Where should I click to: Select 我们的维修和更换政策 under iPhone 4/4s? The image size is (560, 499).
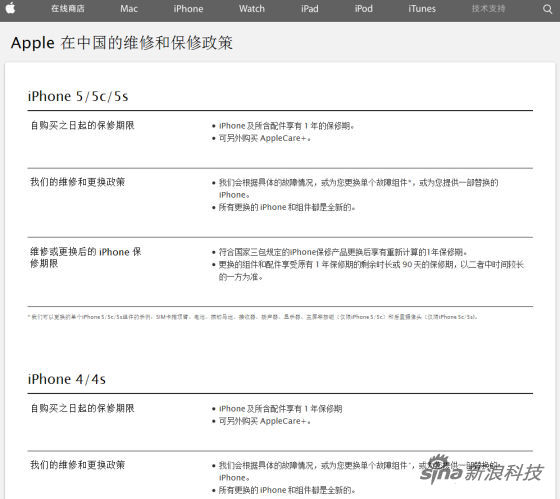(x=78, y=465)
